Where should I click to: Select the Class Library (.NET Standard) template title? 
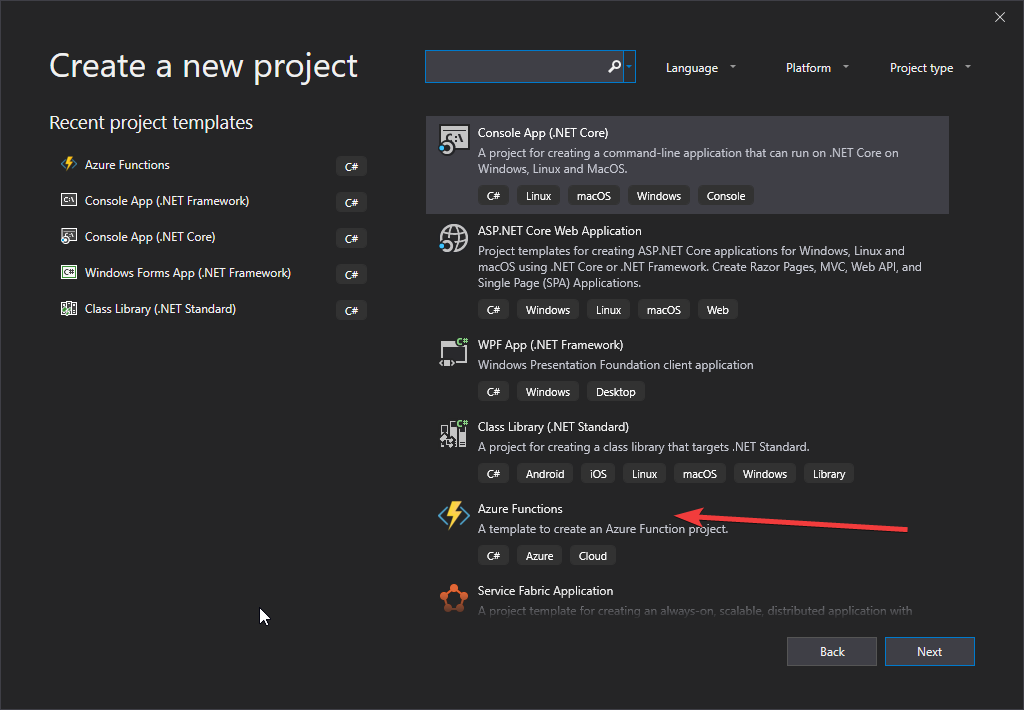(x=553, y=427)
